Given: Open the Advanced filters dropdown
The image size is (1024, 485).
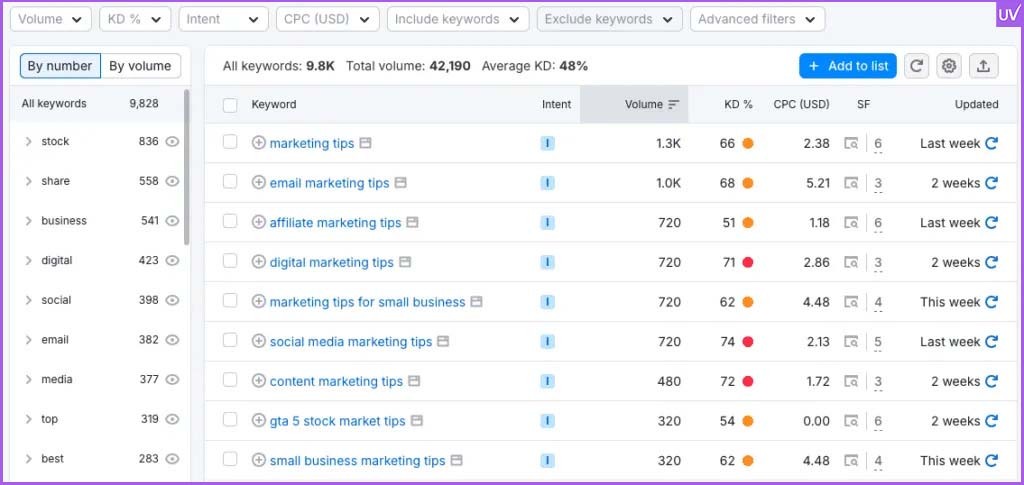Looking at the screenshot, I should [x=758, y=19].
